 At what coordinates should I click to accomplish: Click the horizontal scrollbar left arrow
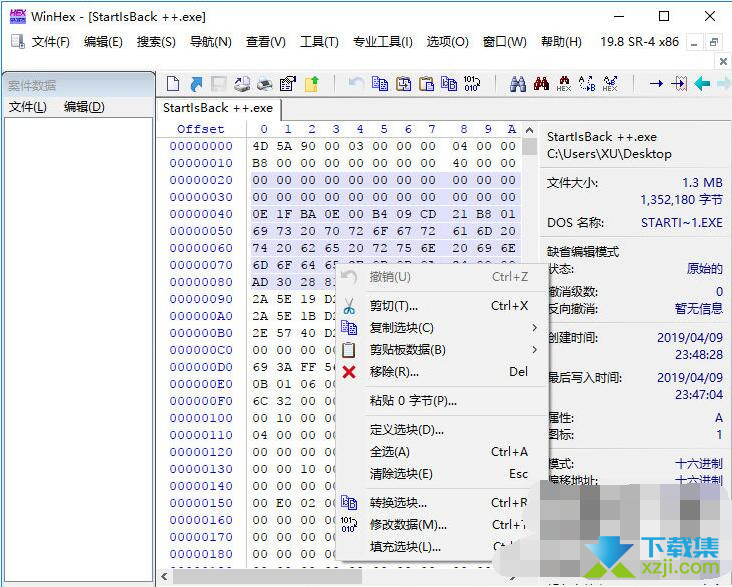click(x=164, y=576)
